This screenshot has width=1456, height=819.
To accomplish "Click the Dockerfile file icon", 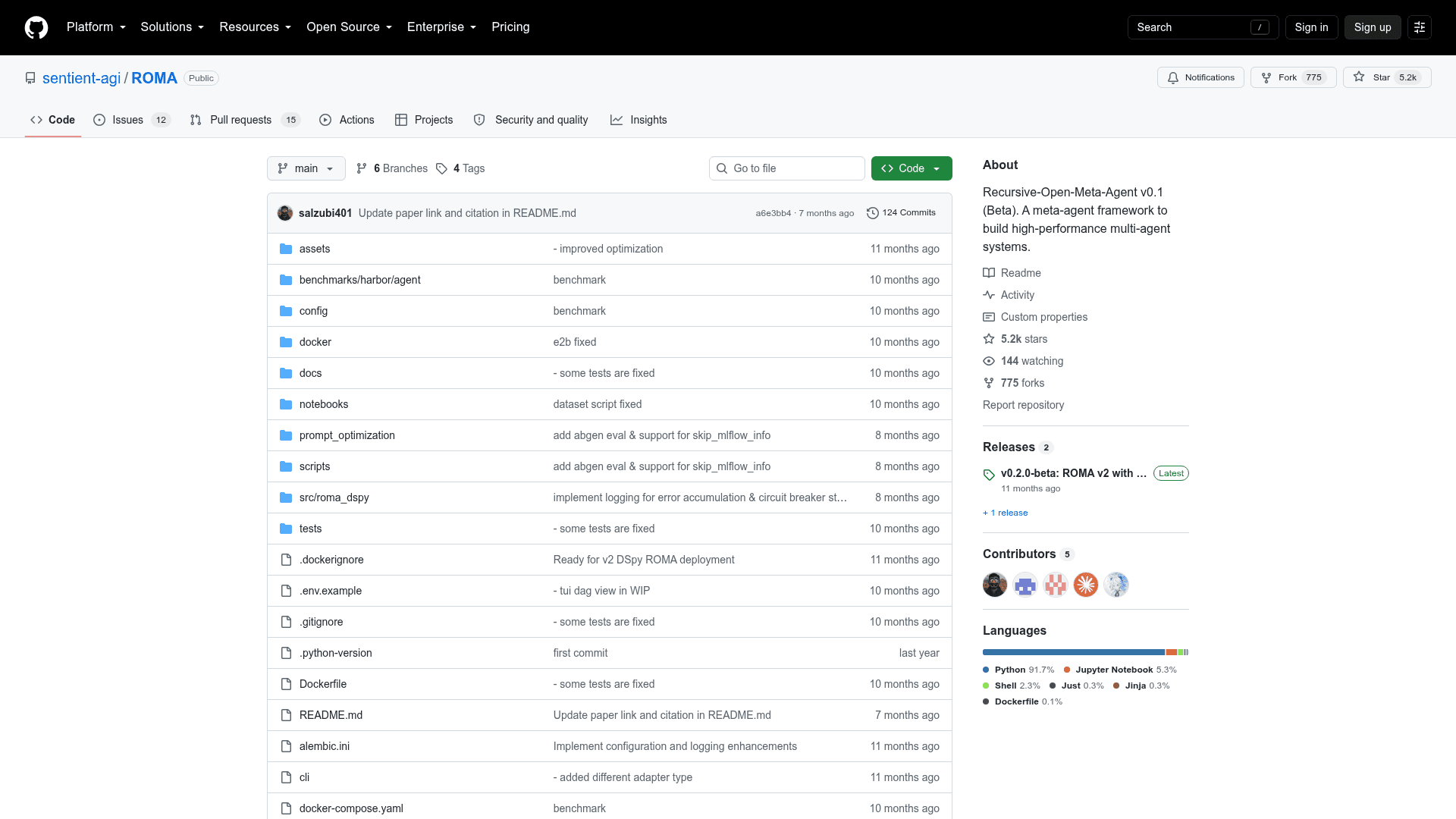I will pos(286,684).
